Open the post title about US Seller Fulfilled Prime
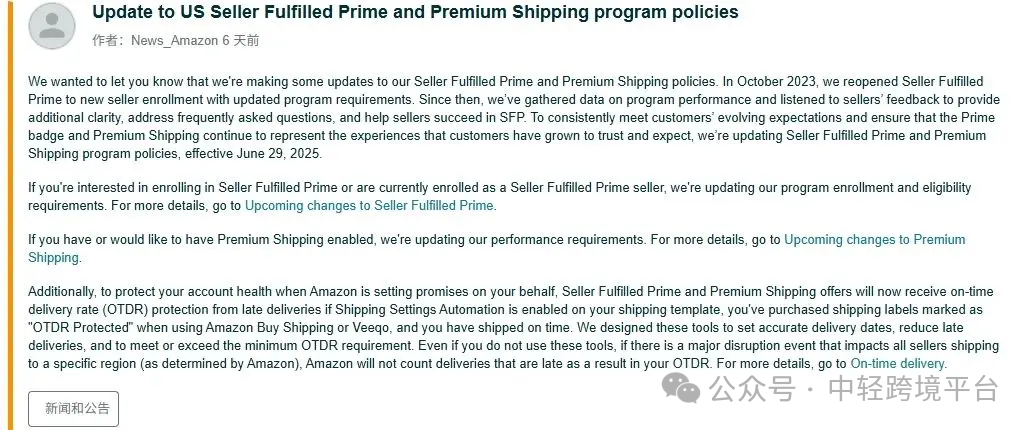Viewport: 1032px width, 430px height. click(415, 12)
